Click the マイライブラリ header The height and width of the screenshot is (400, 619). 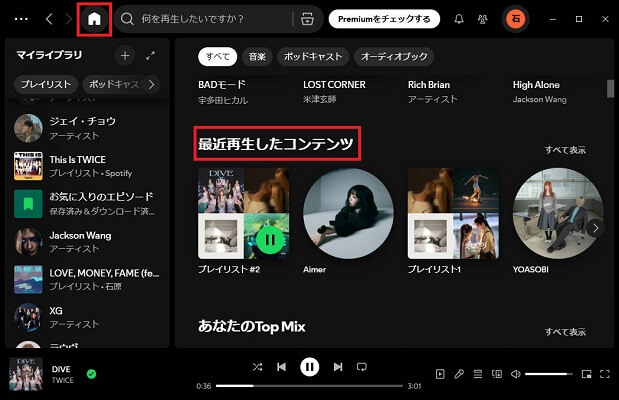point(49,55)
